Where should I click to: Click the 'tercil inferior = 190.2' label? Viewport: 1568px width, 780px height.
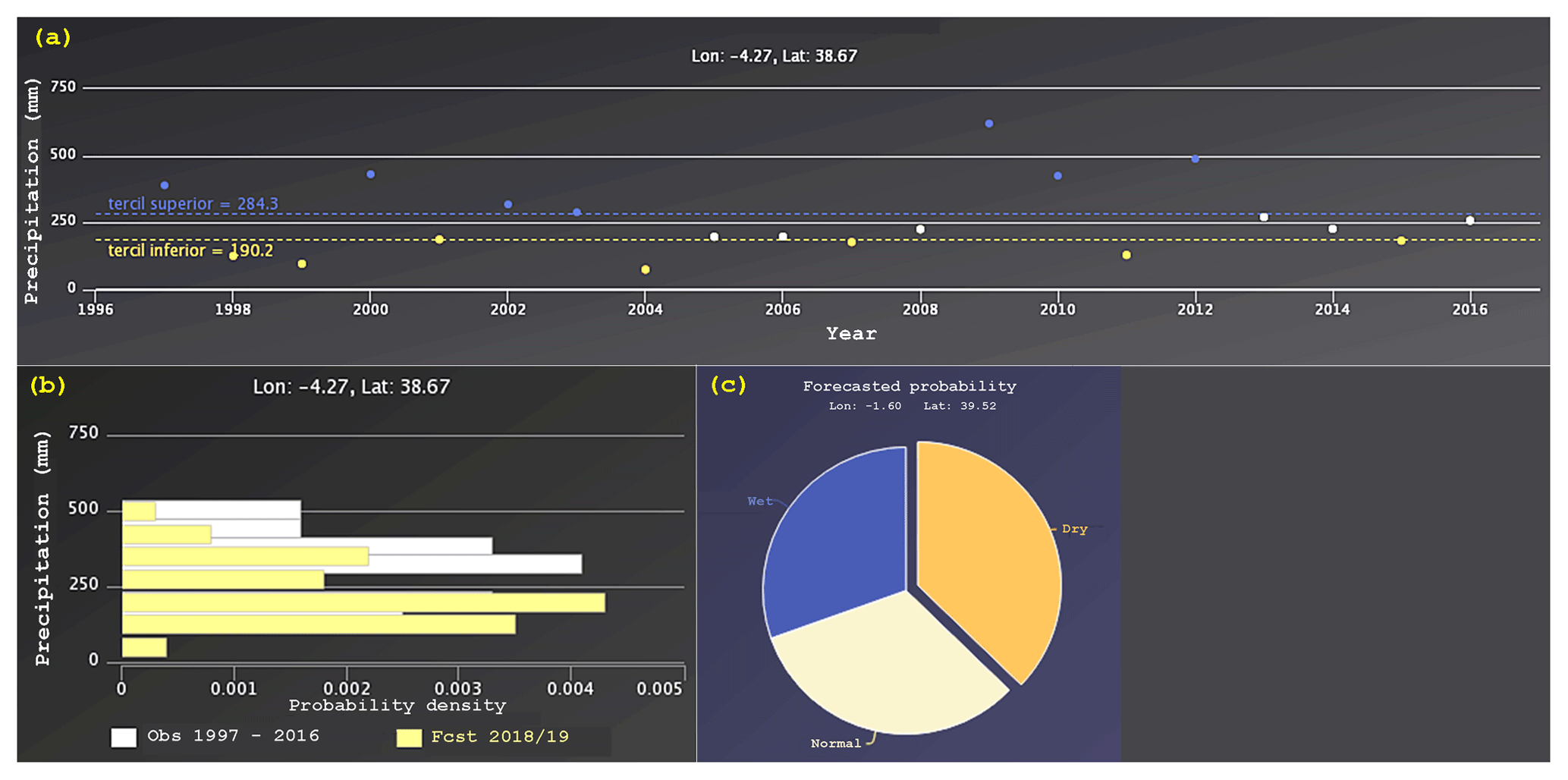(x=190, y=250)
